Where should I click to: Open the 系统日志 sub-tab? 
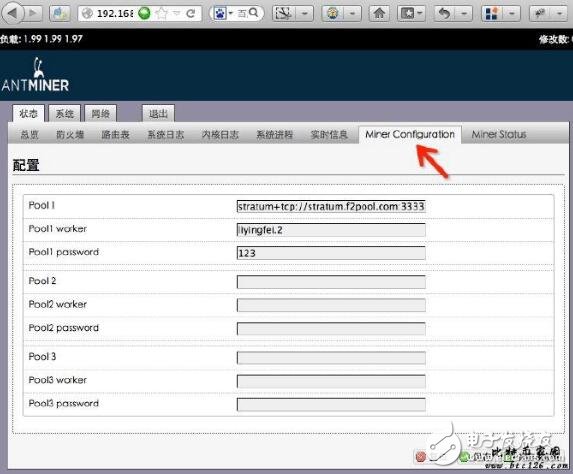(166, 135)
